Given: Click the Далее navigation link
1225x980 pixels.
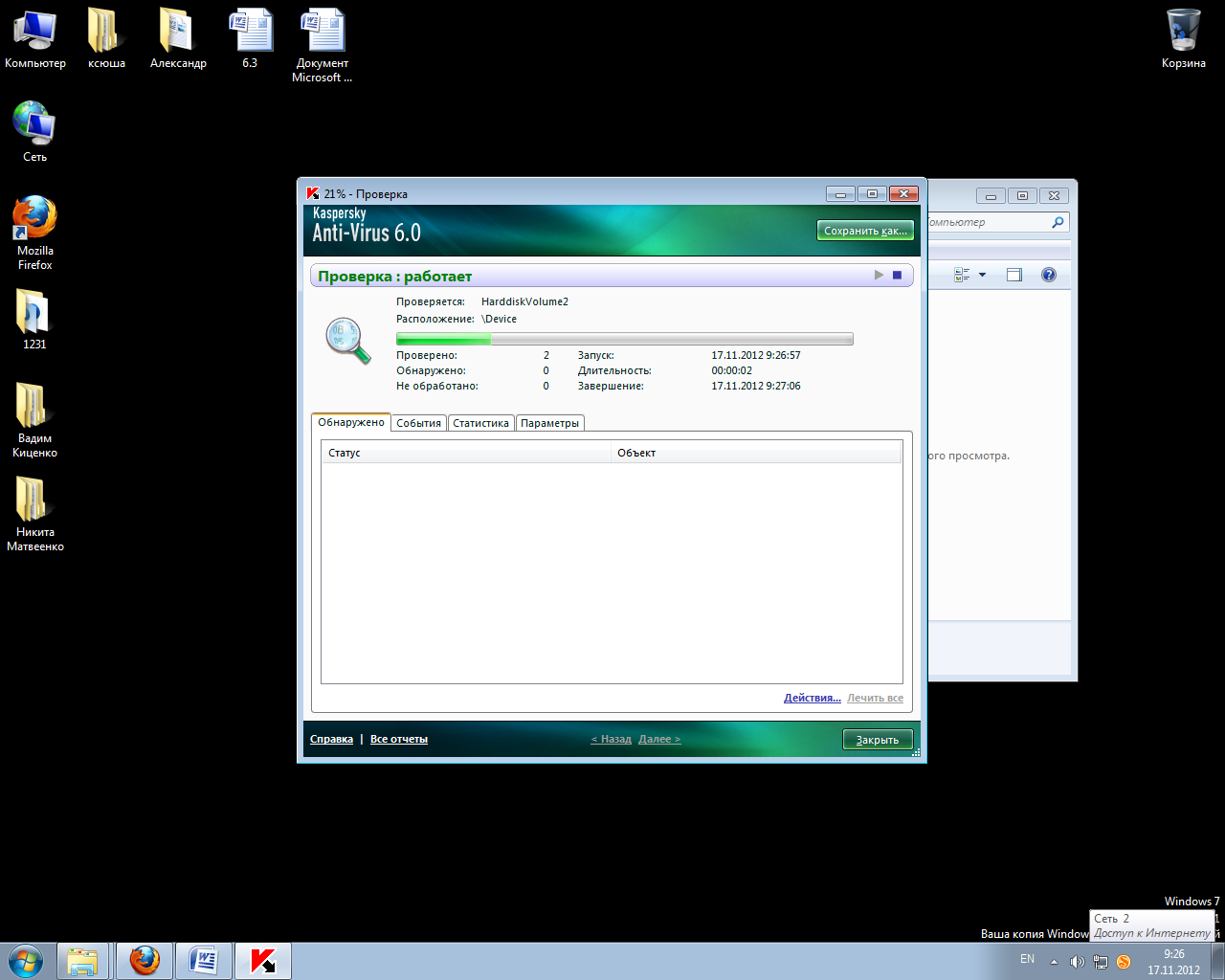Looking at the screenshot, I should click(x=659, y=739).
